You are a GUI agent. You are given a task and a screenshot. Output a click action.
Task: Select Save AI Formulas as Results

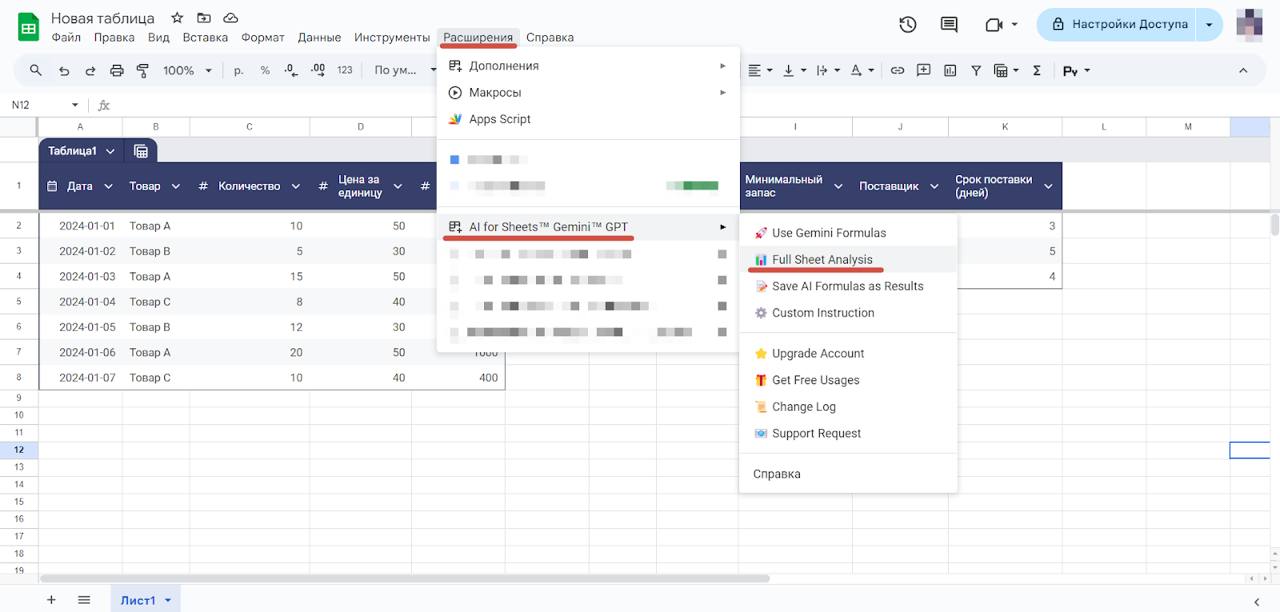(848, 286)
